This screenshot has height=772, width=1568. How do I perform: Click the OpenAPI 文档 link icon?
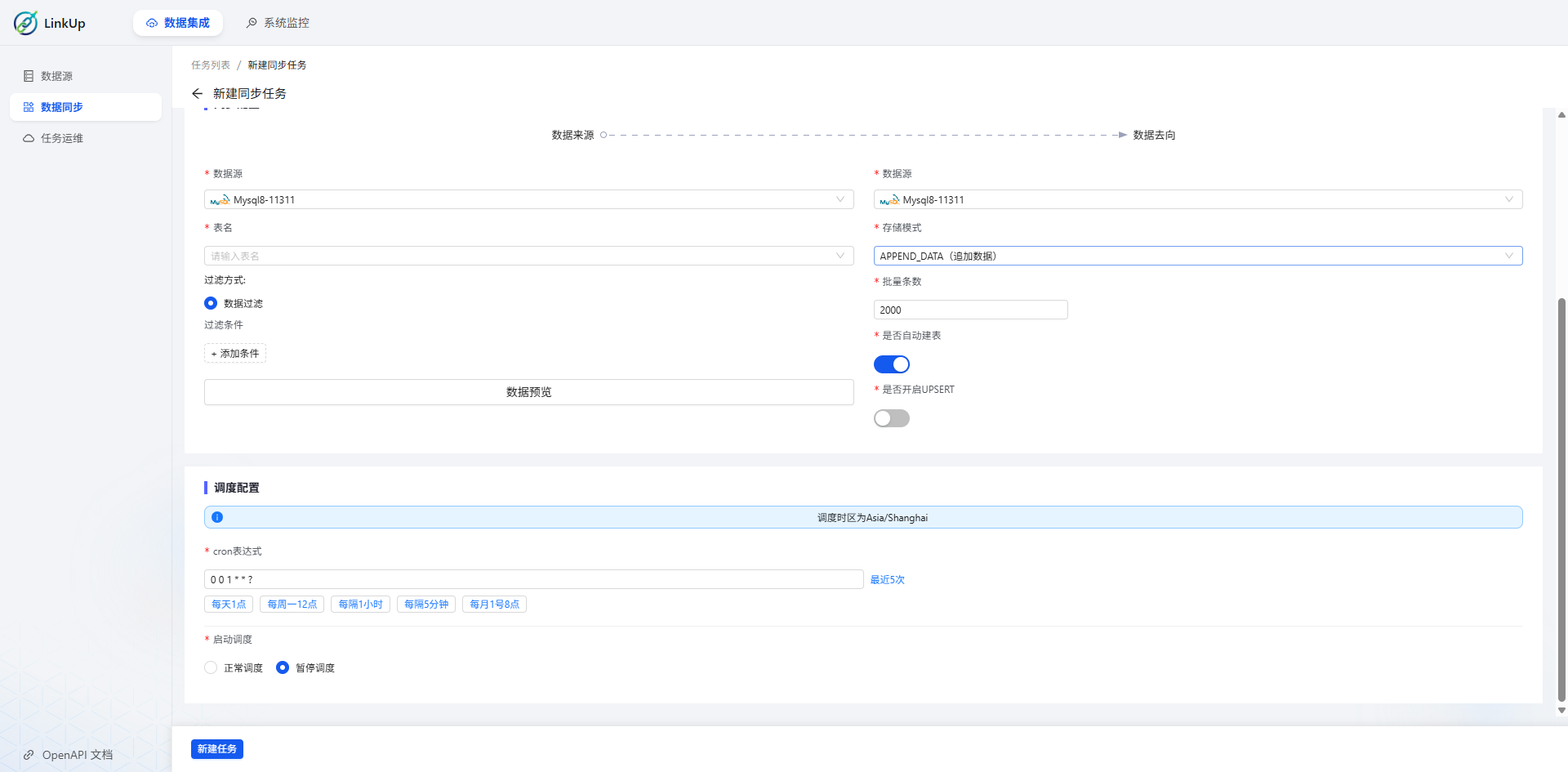29,754
